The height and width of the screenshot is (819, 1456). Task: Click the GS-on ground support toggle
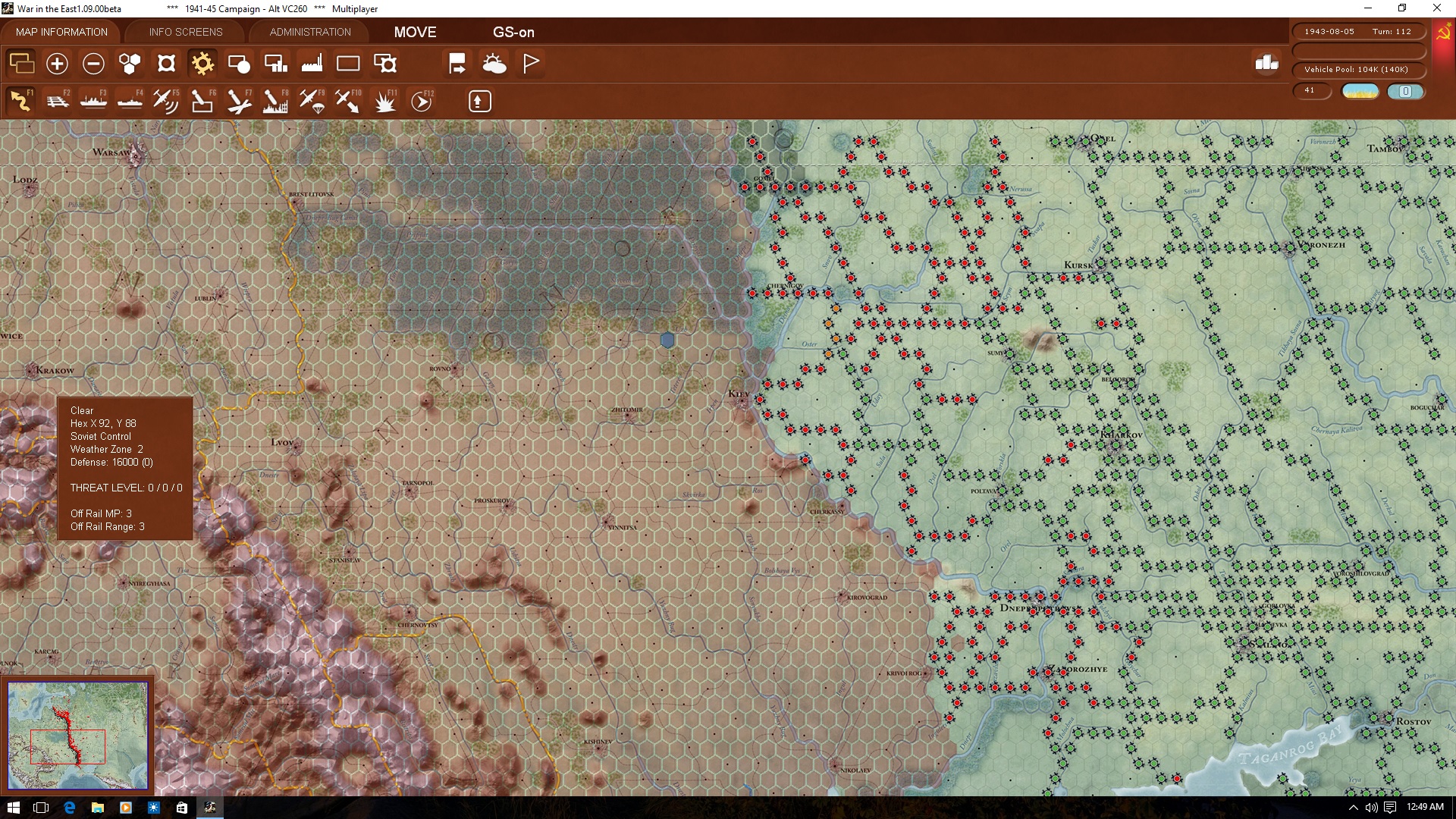coord(513,32)
